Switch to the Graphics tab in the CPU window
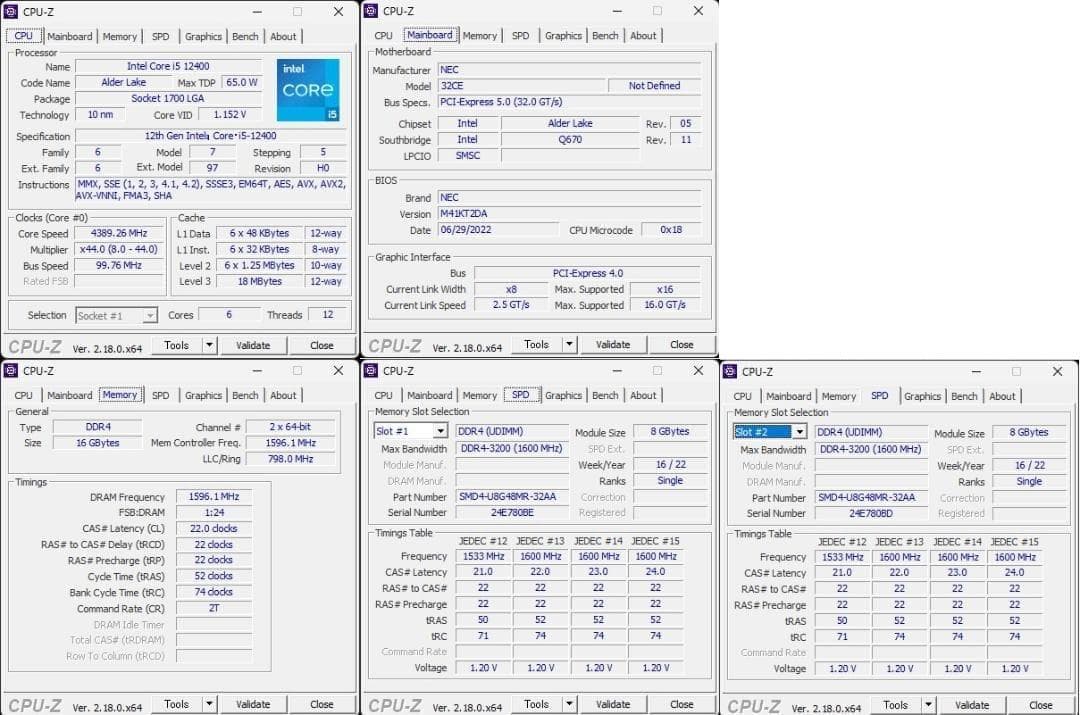This screenshot has width=1080, height=715. [x=204, y=36]
